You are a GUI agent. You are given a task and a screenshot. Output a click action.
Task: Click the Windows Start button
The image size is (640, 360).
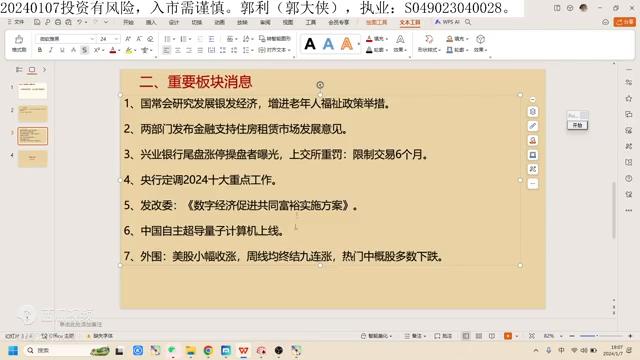point(13,350)
